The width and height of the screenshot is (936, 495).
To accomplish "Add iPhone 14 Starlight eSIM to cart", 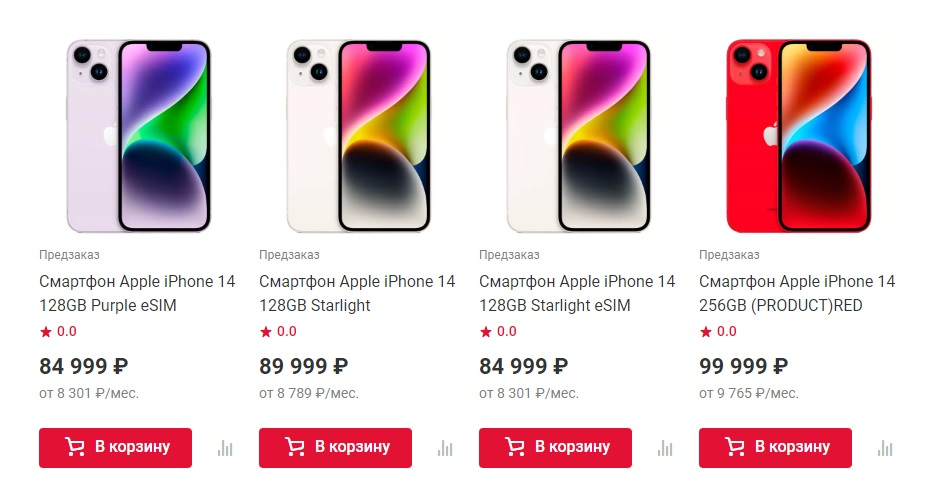I will coord(555,448).
